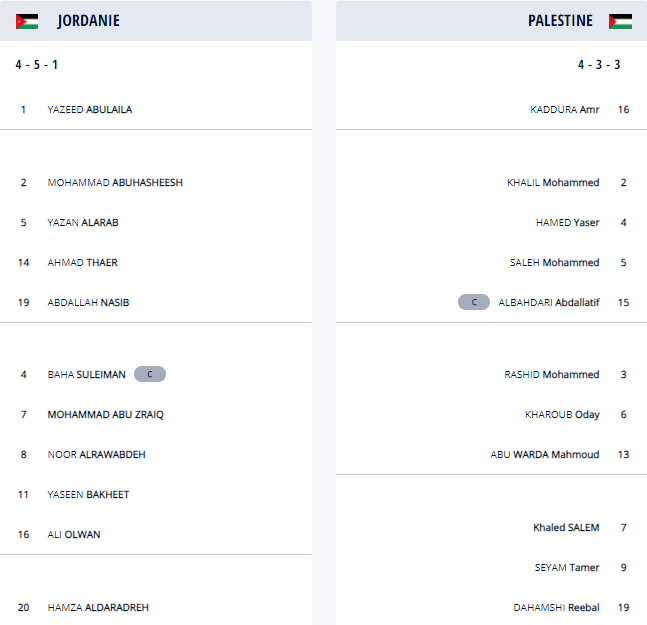647x625 pixels.
Task: Open Kharoub Oday's player entry
Action: pyautogui.click(x=562, y=414)
